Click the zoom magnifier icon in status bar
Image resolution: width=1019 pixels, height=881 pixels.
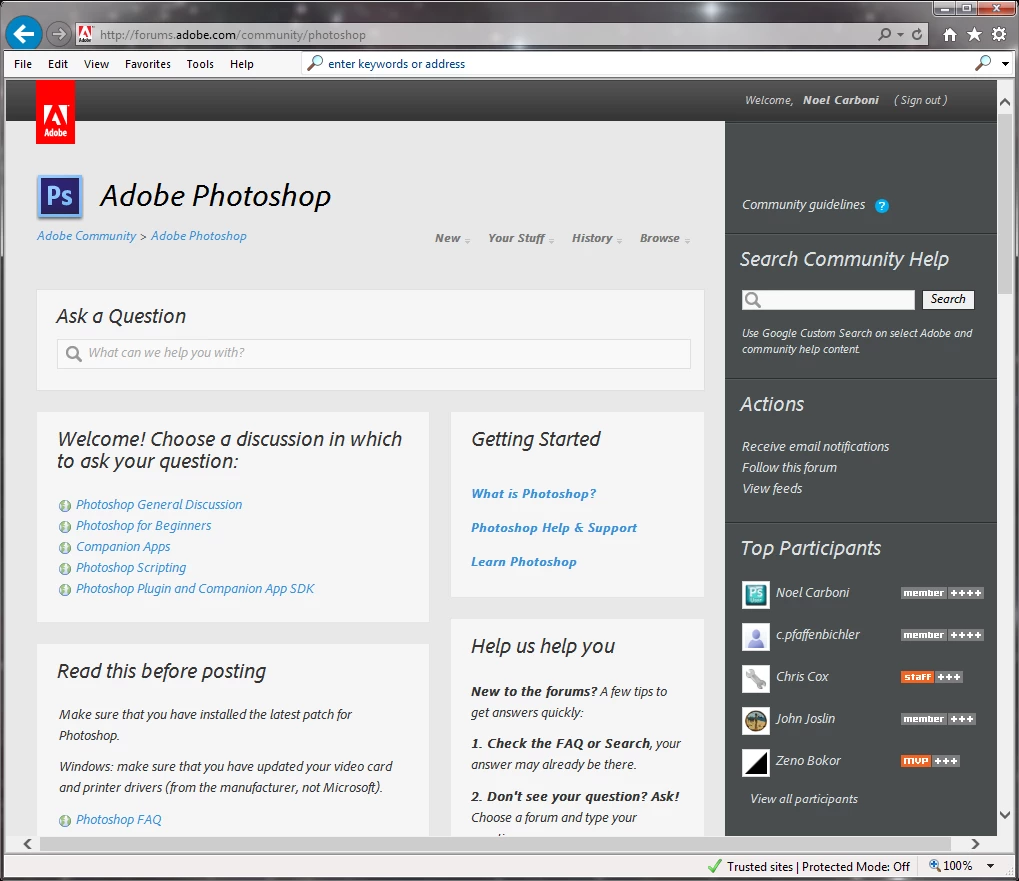tap(935, 865)
